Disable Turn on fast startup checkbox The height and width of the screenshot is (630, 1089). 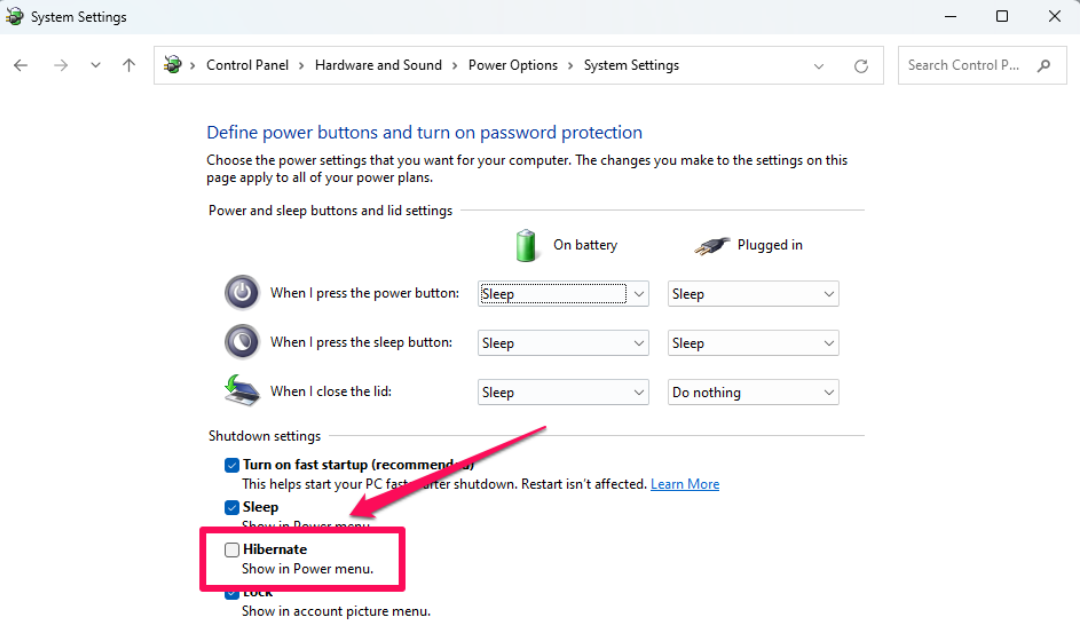pos(232,465)
